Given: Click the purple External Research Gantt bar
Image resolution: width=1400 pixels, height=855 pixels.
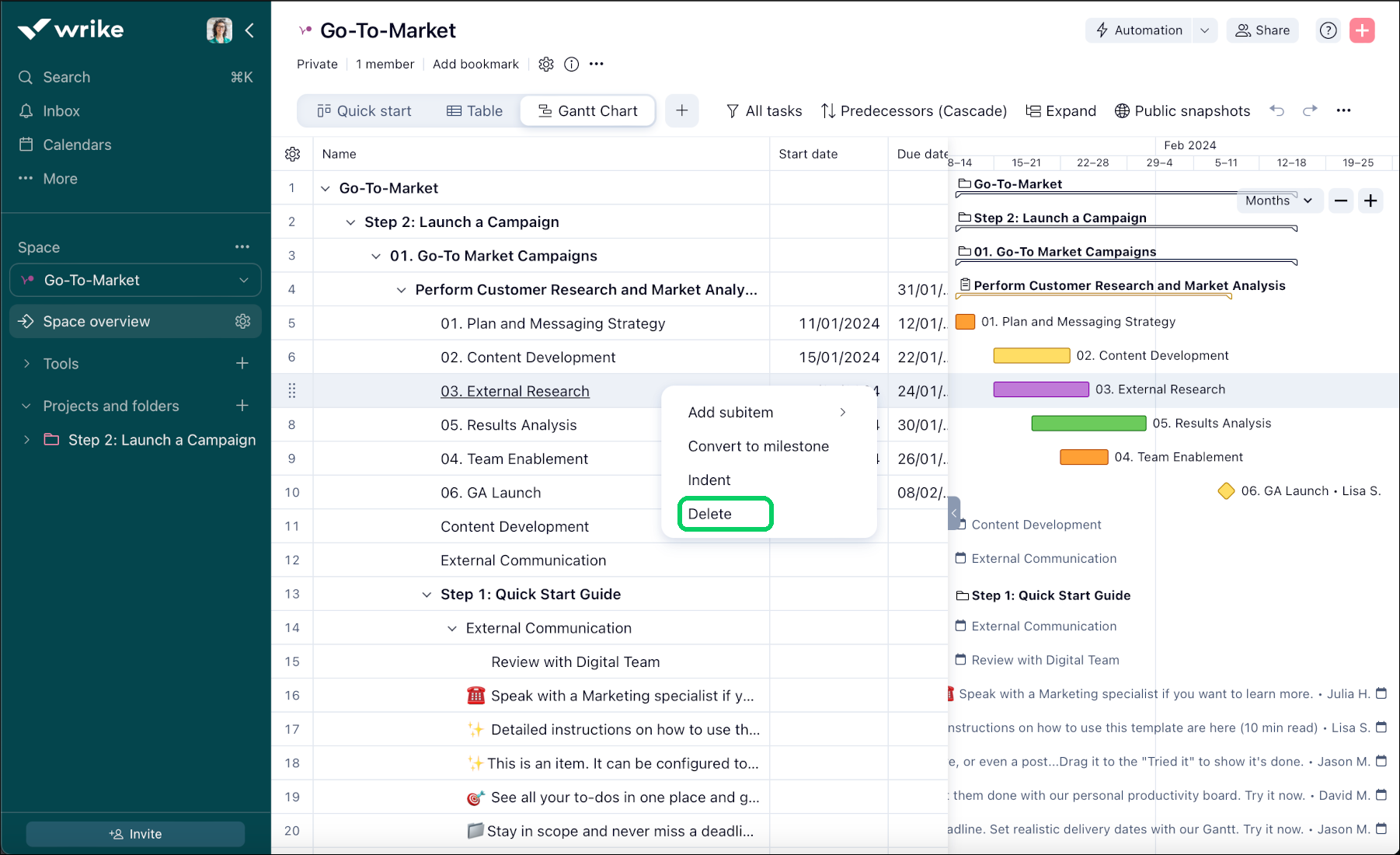Looking at the screenshot, I should point(1041,389).
